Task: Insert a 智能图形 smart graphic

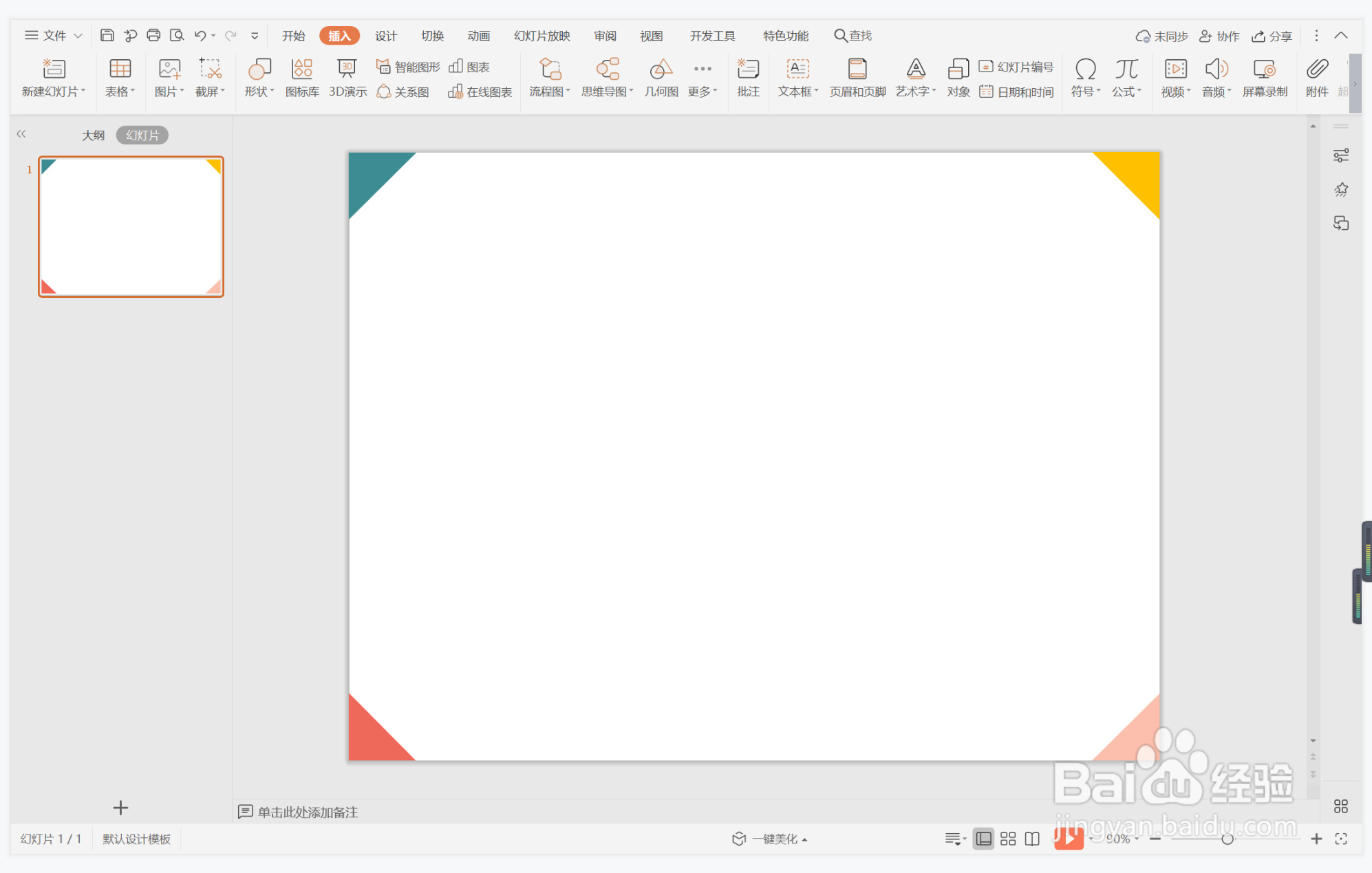Action: [x=408, y=67]
